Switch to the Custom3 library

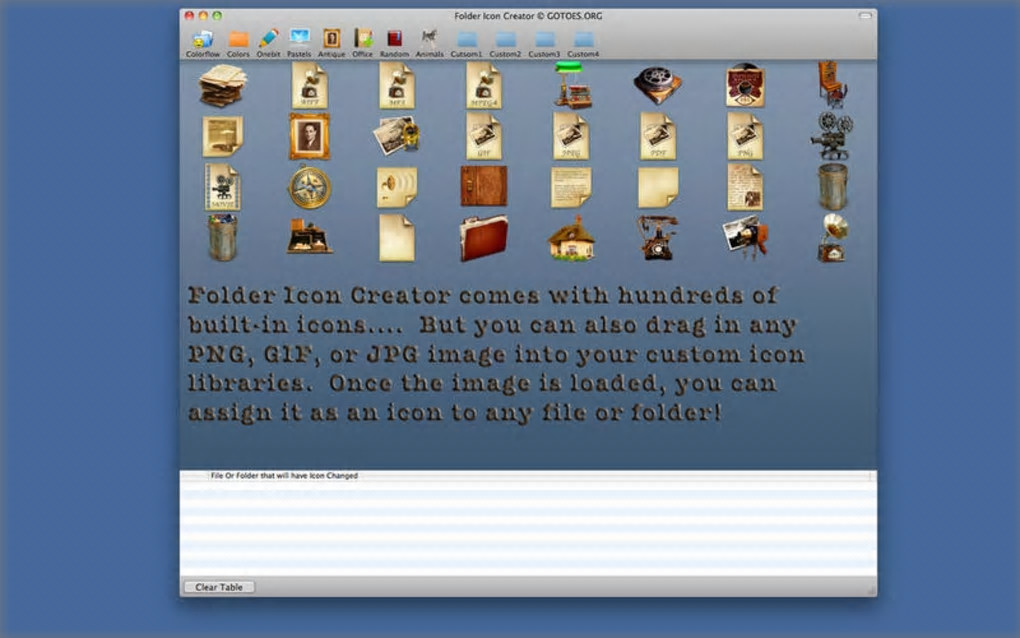pos(544,43)
